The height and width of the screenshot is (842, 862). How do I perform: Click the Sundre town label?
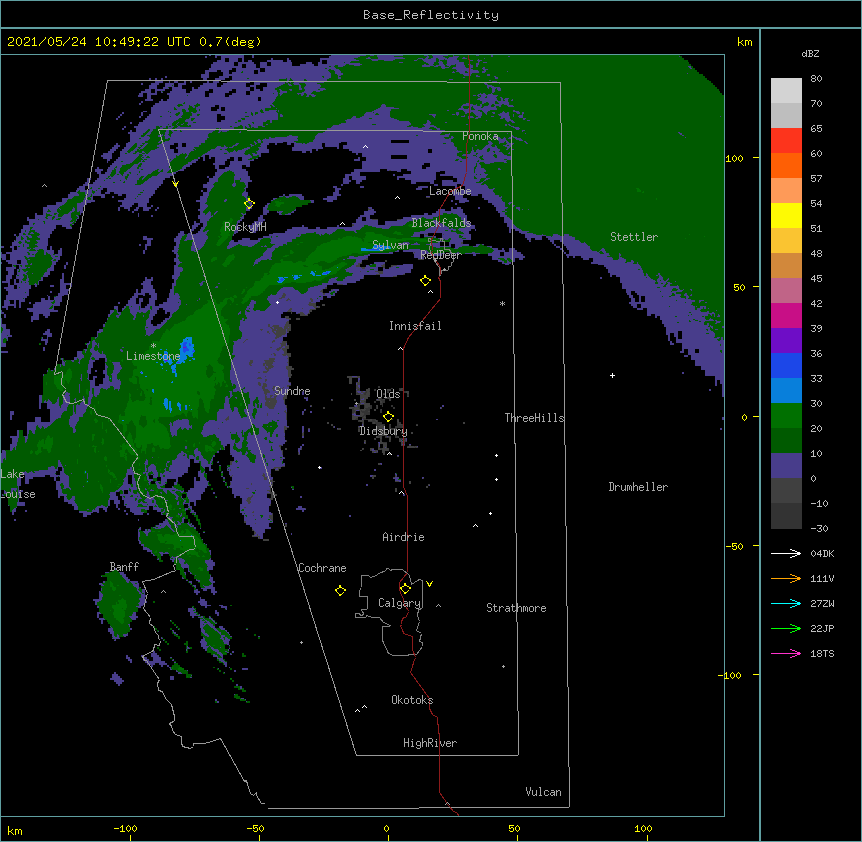pyautogui.click(x=292, y=391)
